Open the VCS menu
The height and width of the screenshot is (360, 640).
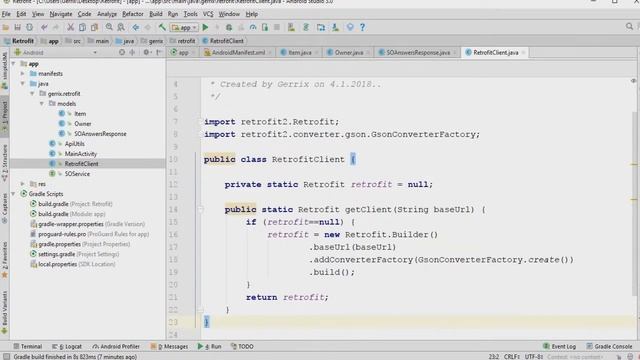[208, 14]
